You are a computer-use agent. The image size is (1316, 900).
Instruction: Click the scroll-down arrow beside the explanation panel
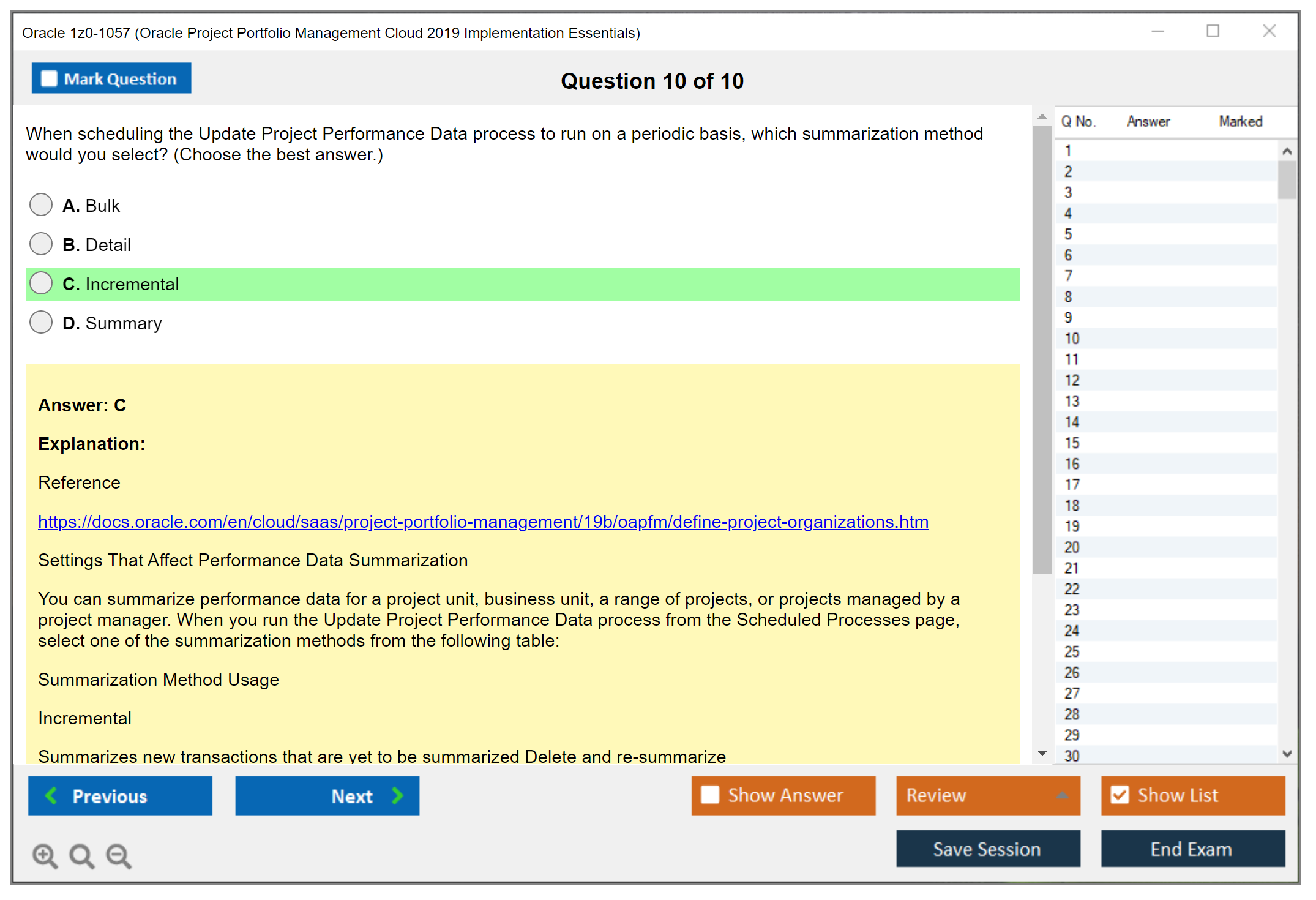pyautogui.click(x=1042, y=754)
